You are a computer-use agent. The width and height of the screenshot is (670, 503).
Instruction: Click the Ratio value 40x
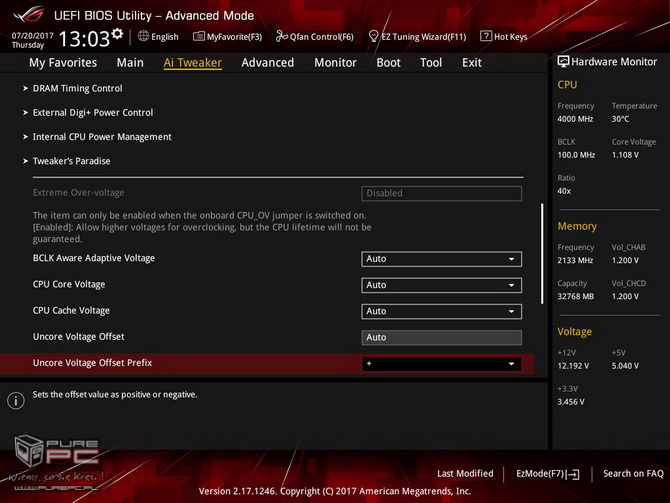(x=564, y=191)
